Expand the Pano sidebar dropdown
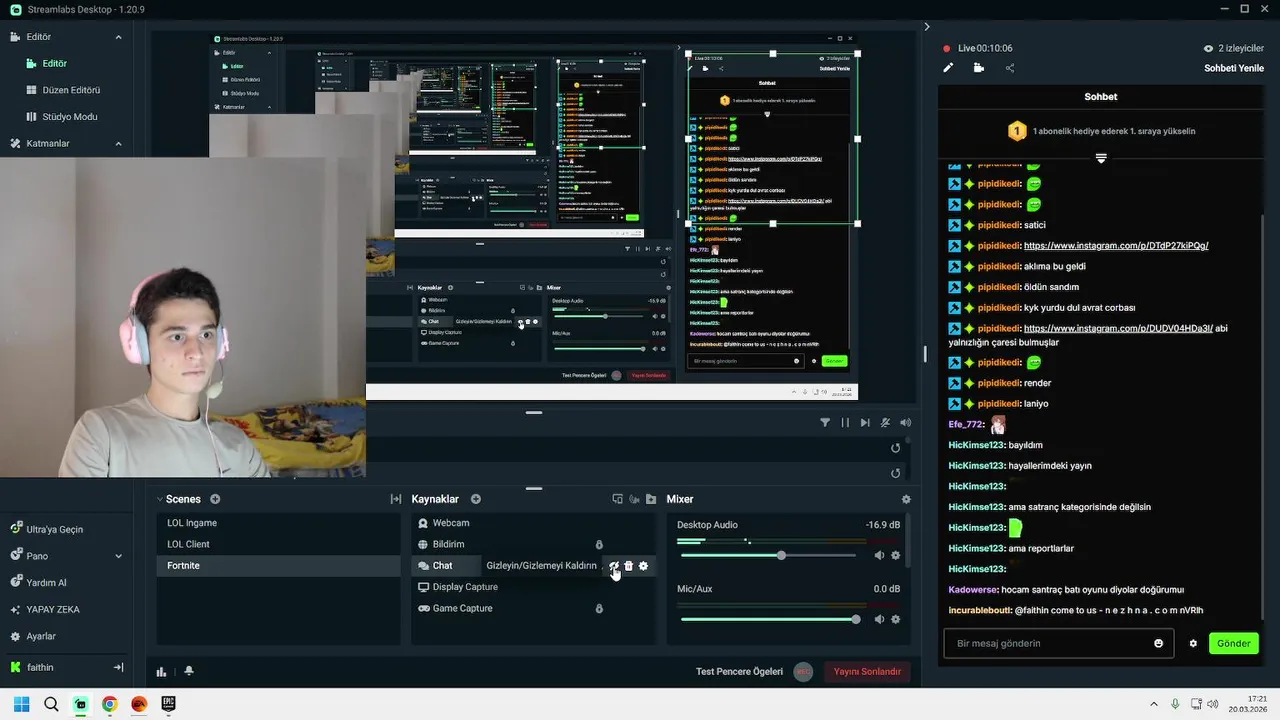The width and height of the screenshot is (1280, 720). (x=118, y=556)
